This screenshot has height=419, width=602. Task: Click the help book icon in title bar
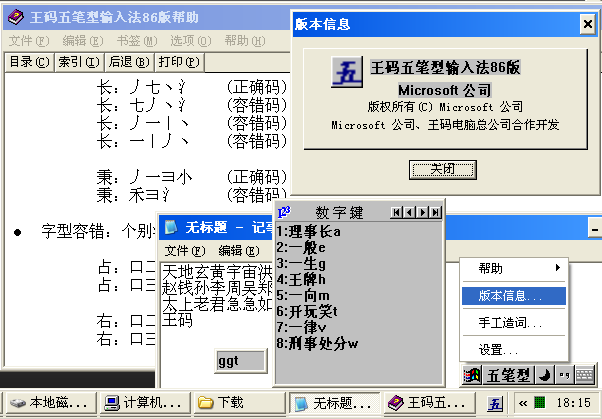click(x=16, y=17)
